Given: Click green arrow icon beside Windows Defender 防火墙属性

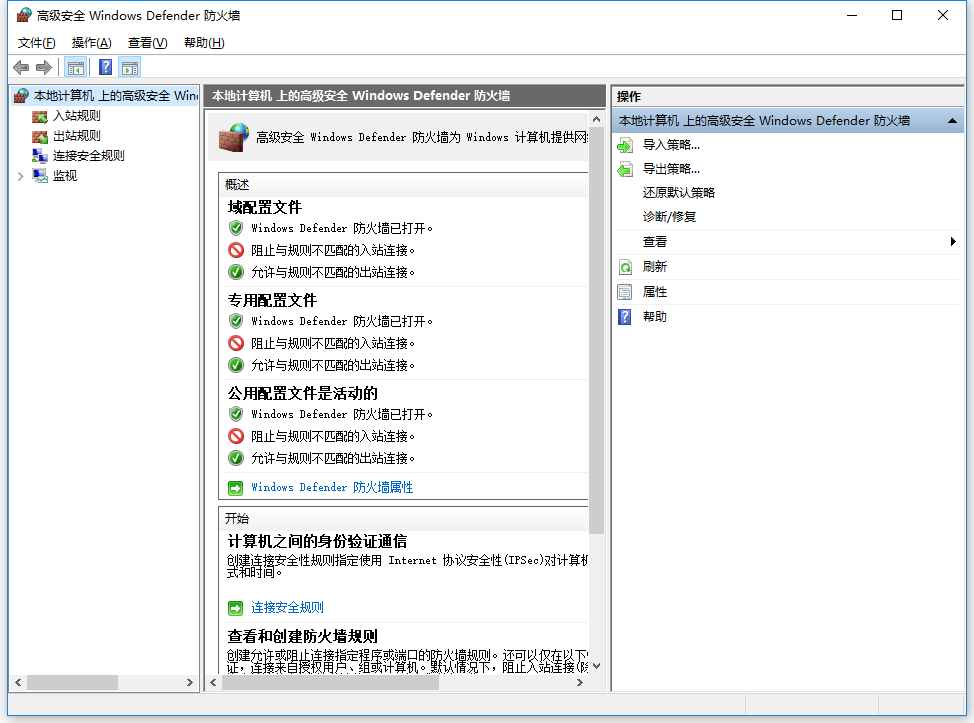Looking at the screenshot, I should pyautogui.click(x=235, y=488).
